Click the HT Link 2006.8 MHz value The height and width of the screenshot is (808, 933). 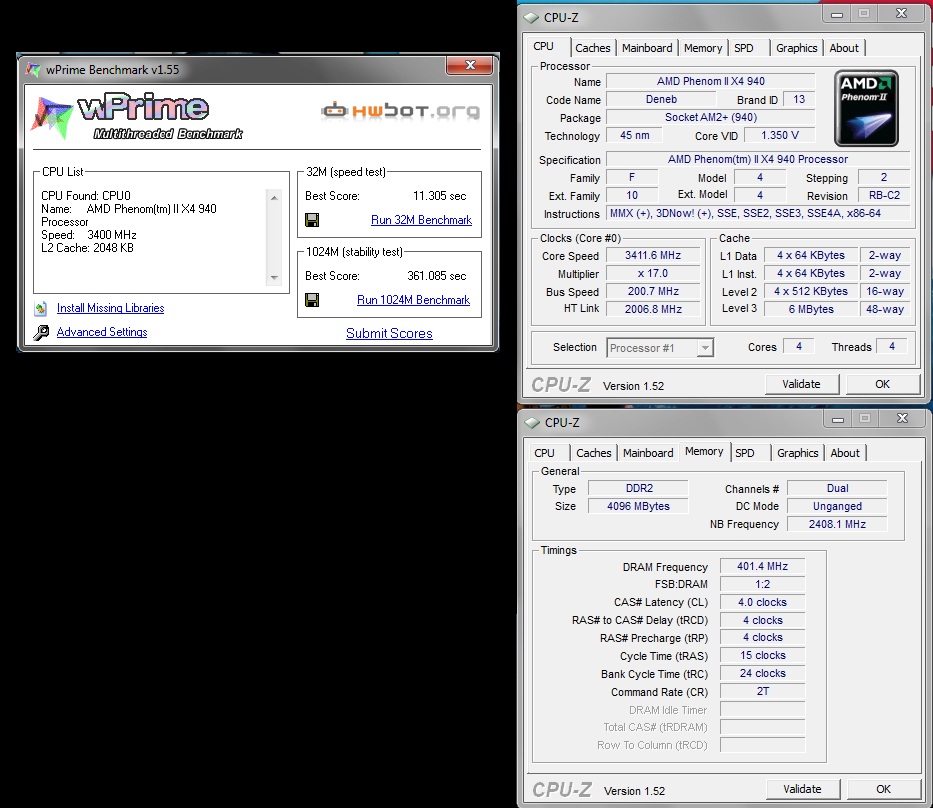click(x=653, y=309)
